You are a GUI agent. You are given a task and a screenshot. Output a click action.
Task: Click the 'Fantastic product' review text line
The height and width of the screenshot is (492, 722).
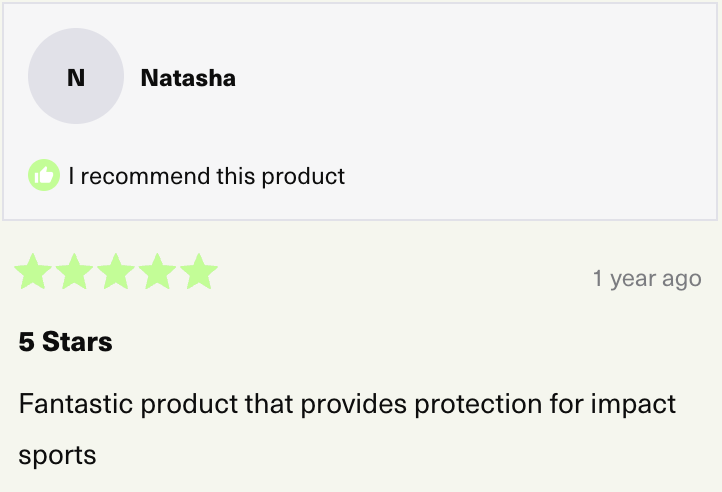347,404
